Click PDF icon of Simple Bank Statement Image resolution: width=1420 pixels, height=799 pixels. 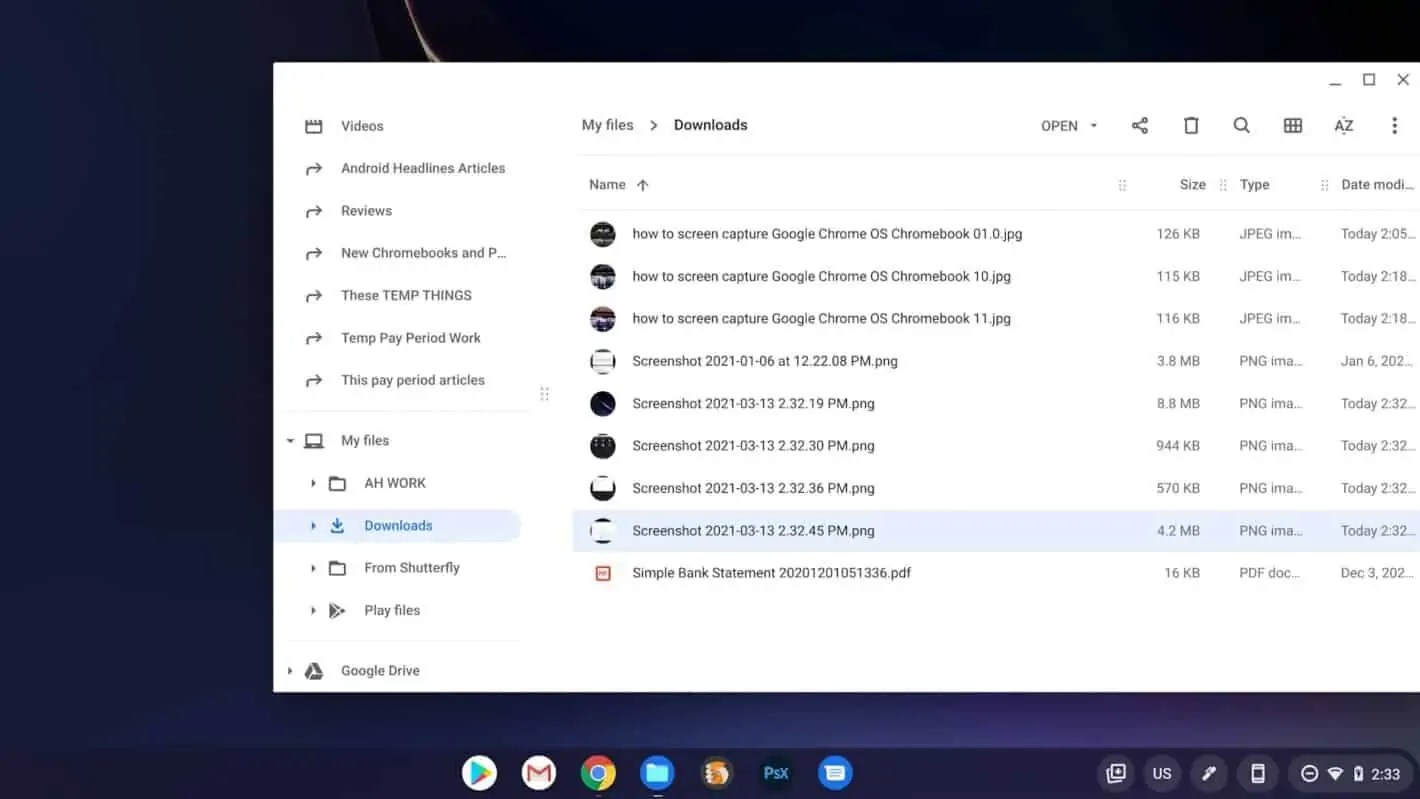coord(602,573)
